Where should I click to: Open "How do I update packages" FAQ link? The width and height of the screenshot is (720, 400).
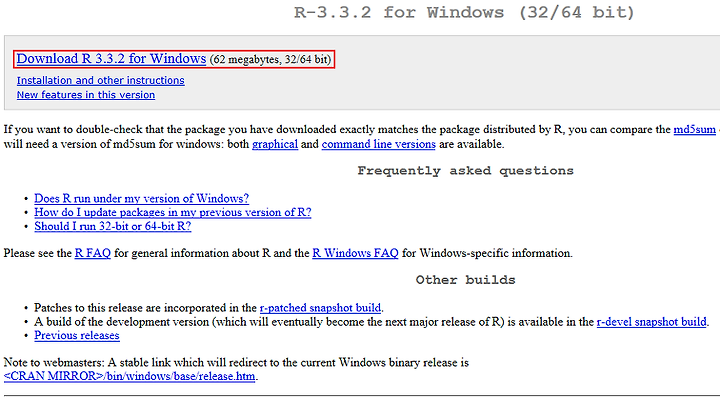173,212
